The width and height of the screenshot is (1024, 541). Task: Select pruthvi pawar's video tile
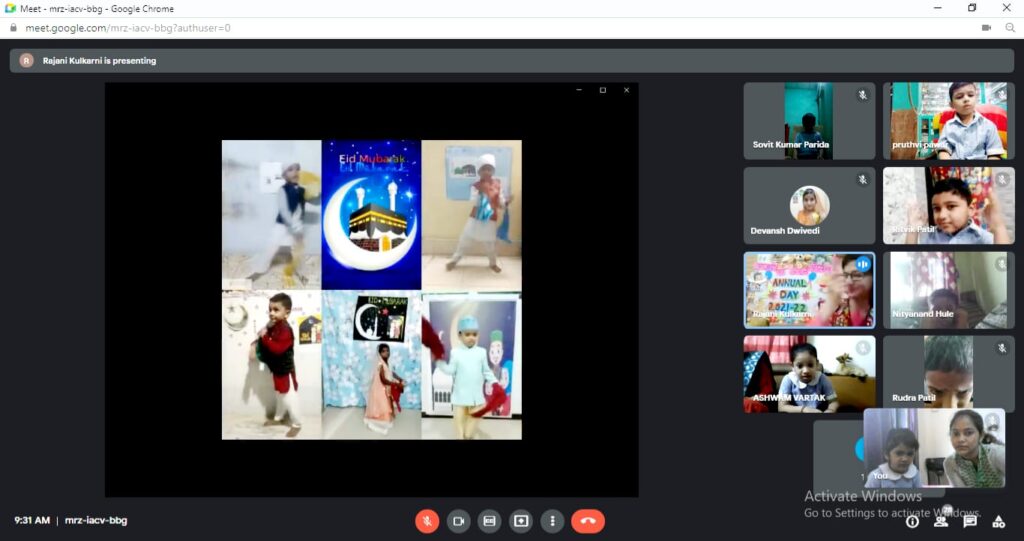coord(949,121)
